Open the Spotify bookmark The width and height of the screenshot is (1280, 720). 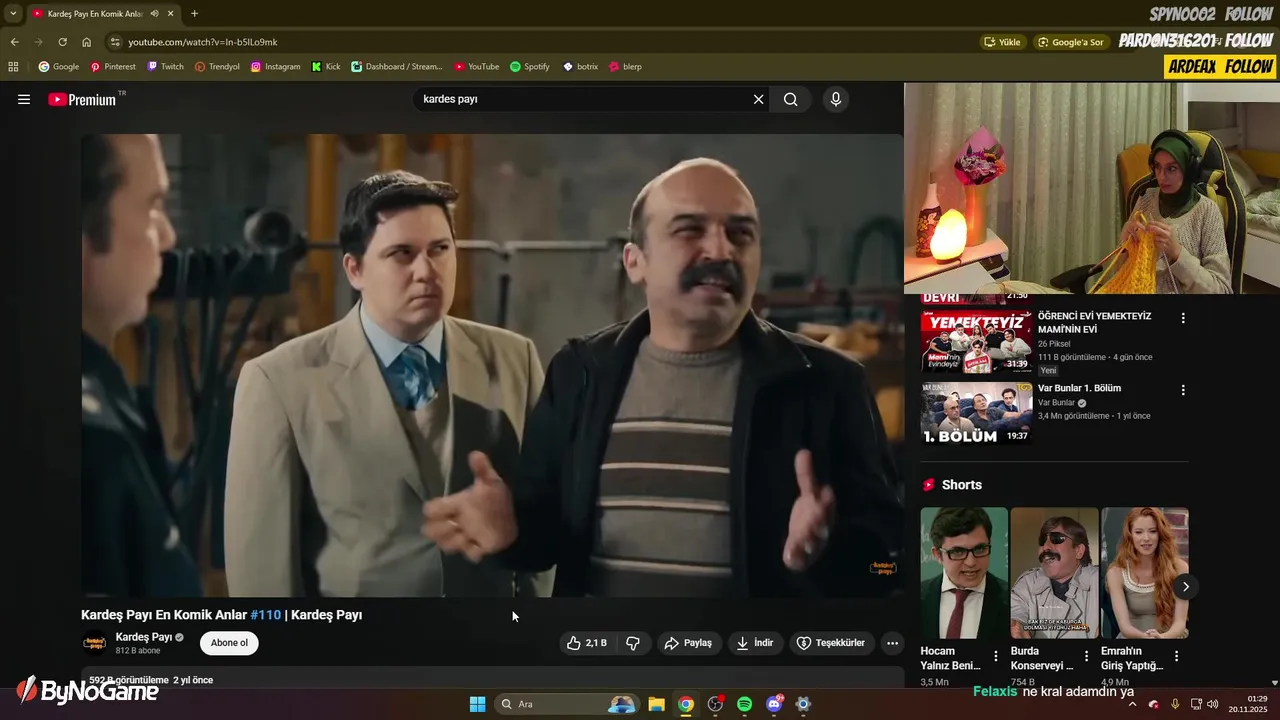click(x=530, y=67)
